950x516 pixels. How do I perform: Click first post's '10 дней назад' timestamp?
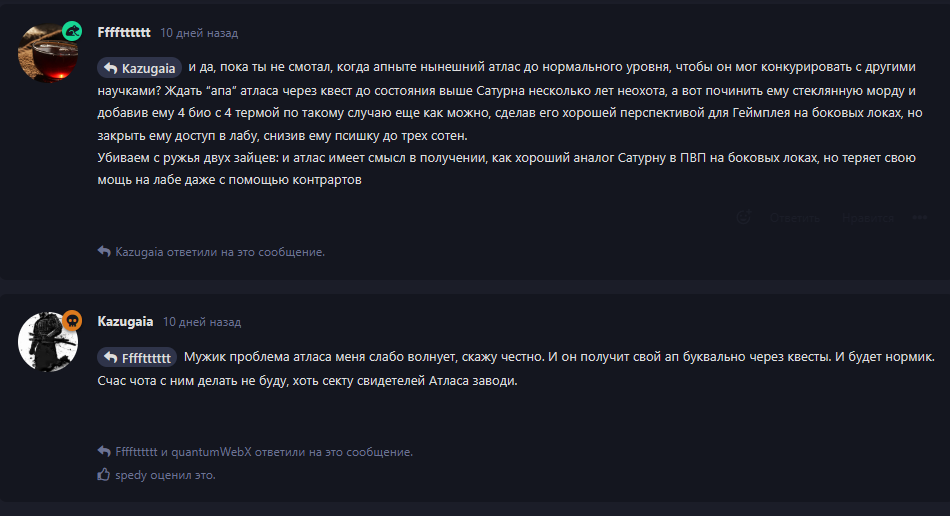point(199,33)
